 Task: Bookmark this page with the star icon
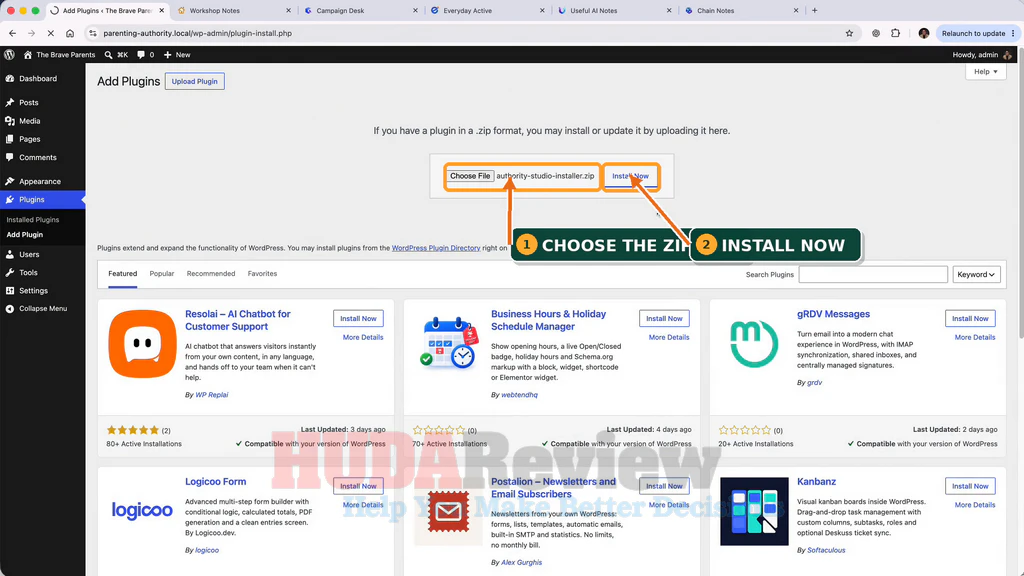849,33
